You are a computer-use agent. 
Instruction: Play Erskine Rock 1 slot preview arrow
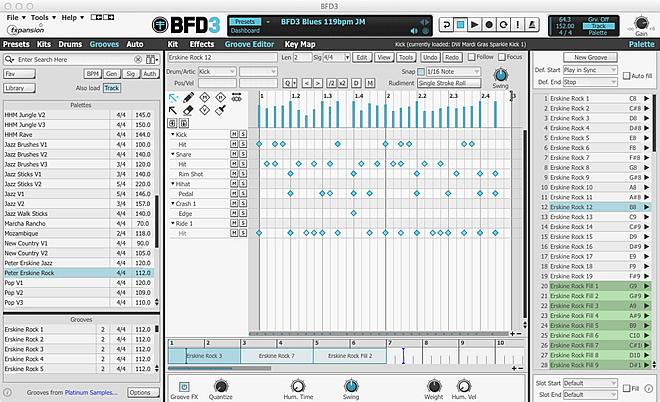(x=647, y=99)
